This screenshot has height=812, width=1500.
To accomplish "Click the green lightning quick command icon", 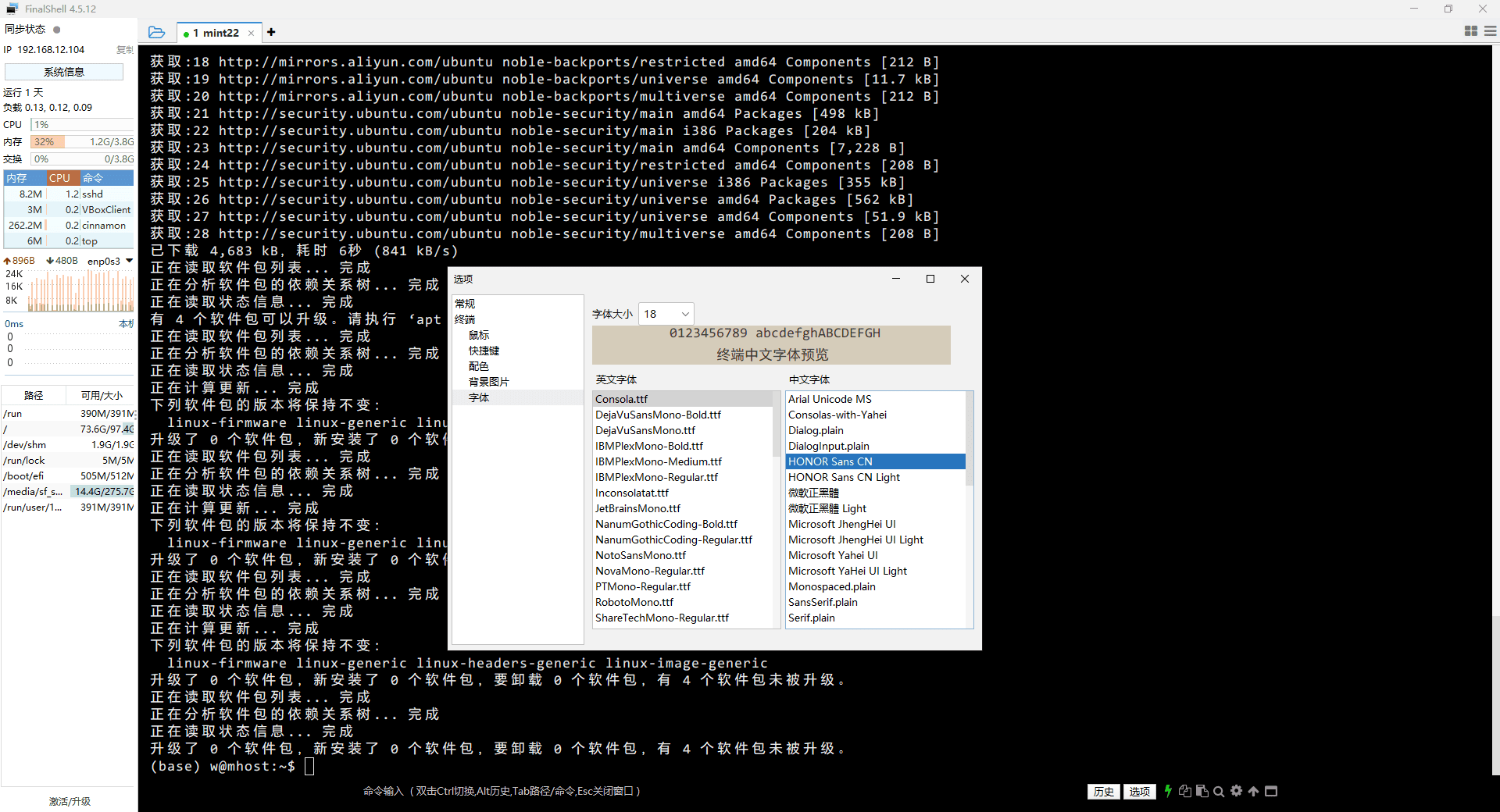I will click(1168, 791).
